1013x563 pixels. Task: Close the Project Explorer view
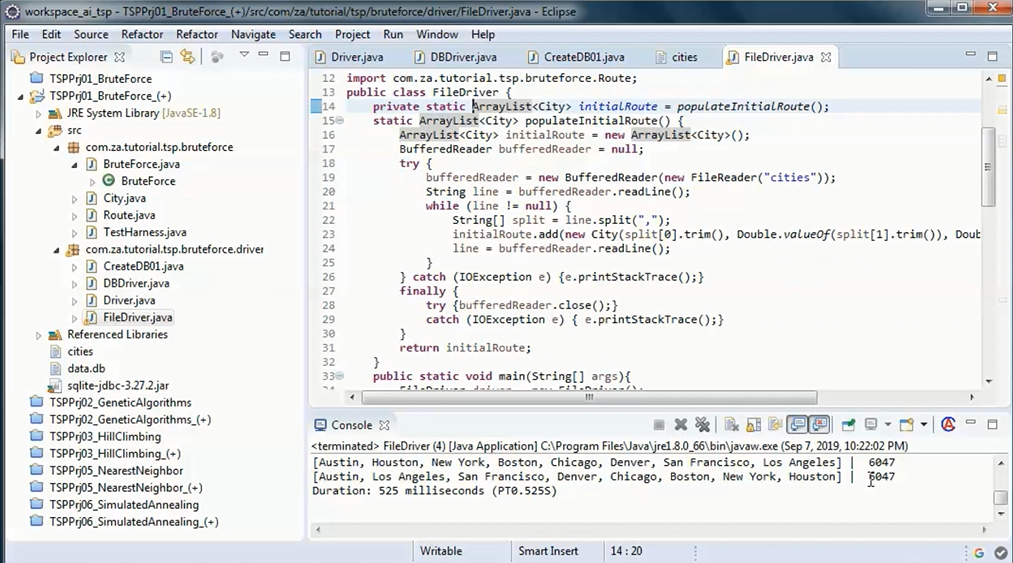point(120,57)
